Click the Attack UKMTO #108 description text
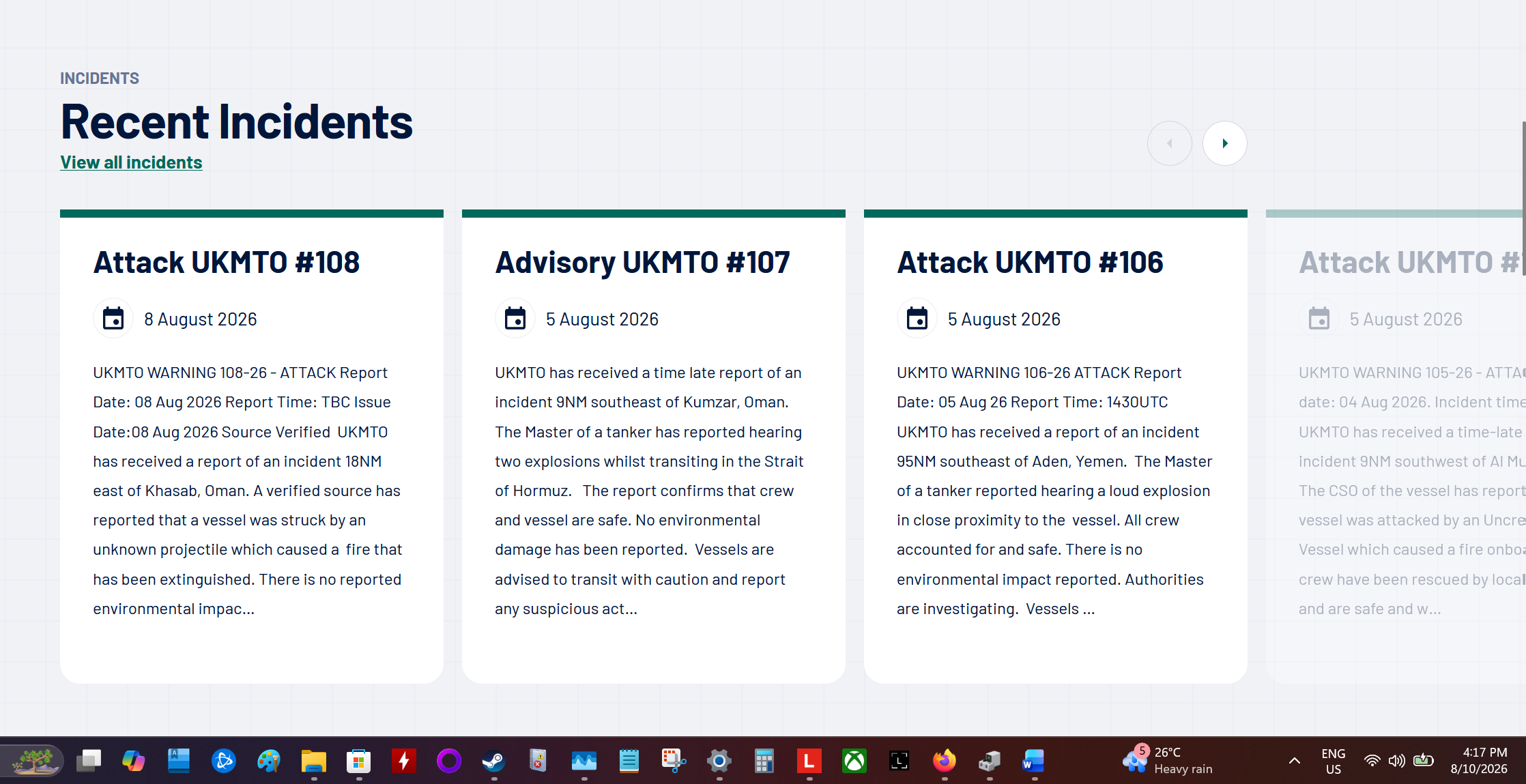 tap(248, 491)
